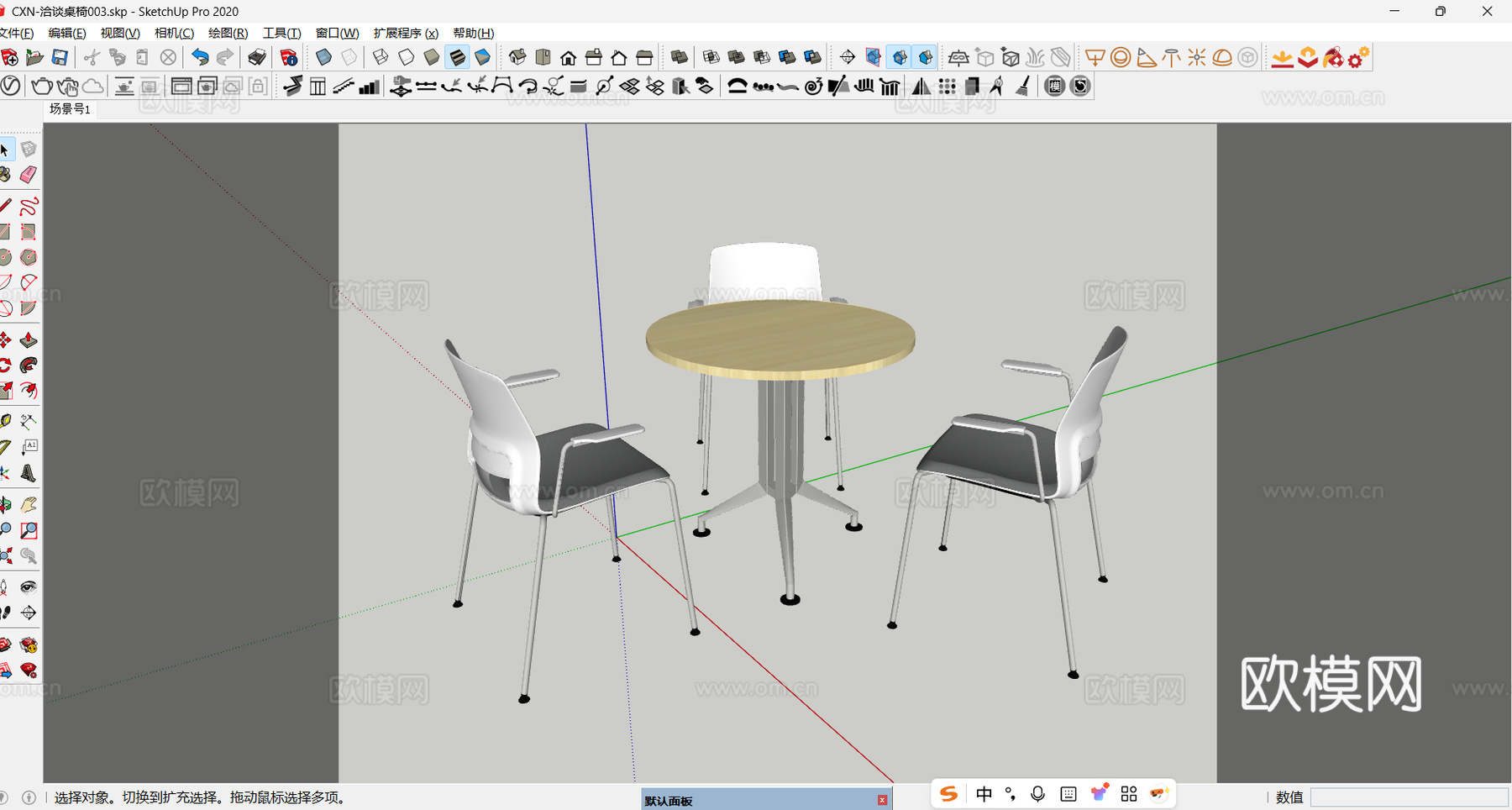The width and height of the screenshot is (1512, 810).
Task: Toggle X-Ray face style
Action: pyautogui.click(x=323, y=57)
